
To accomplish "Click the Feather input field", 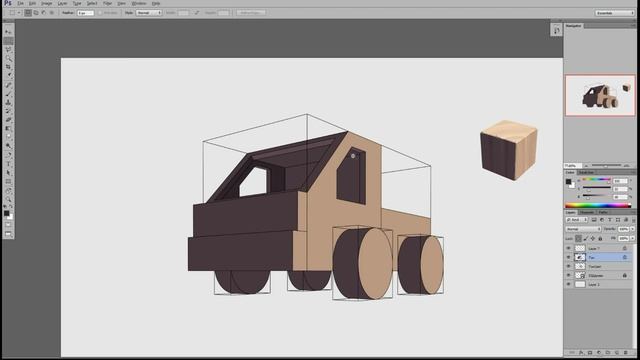I will coord(85,13).
